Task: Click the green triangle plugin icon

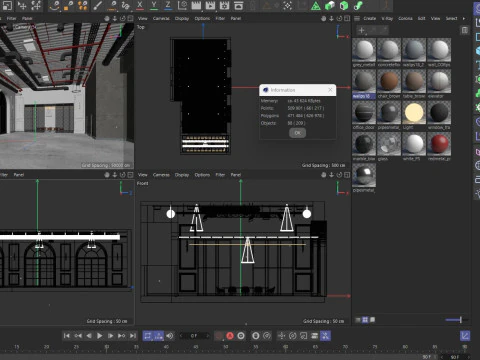Action: point(315,6)
